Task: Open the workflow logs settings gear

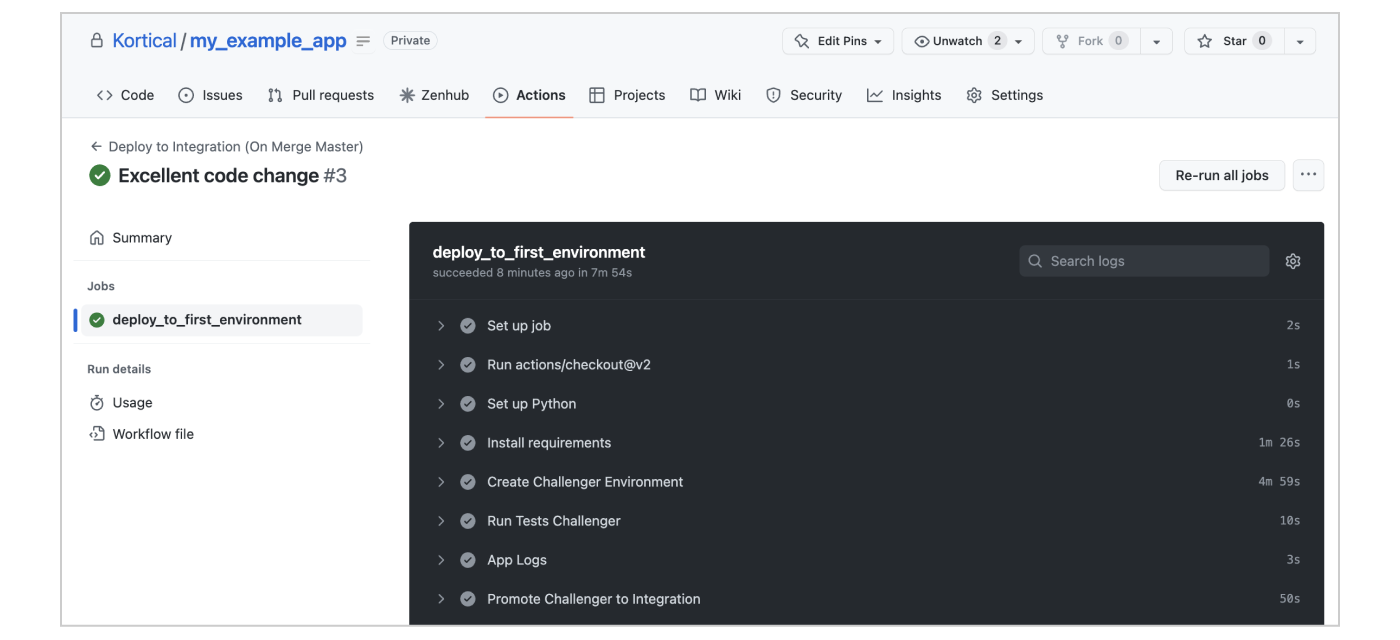Action: 1292,261
